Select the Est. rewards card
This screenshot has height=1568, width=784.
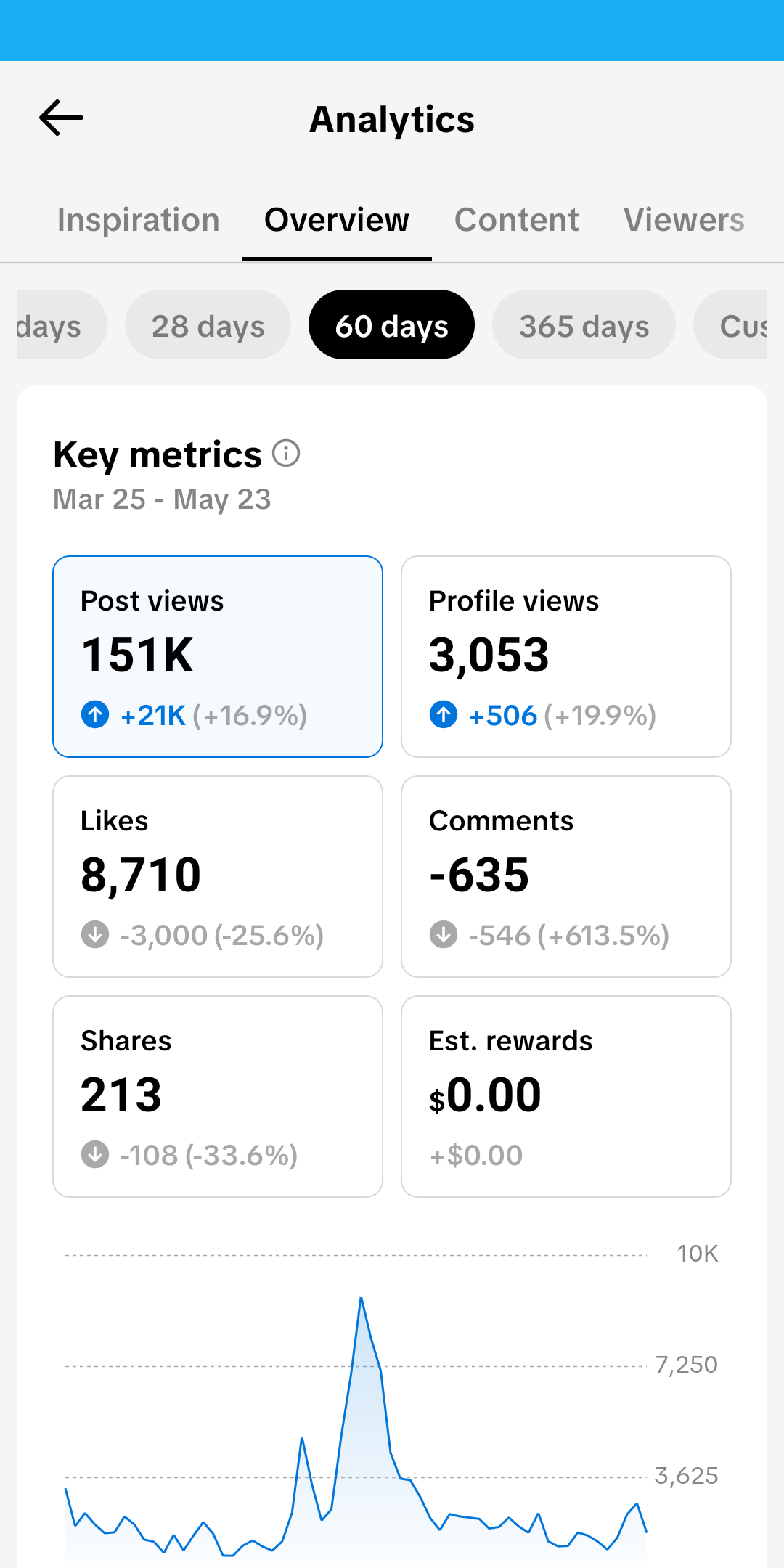(566, 1097)
